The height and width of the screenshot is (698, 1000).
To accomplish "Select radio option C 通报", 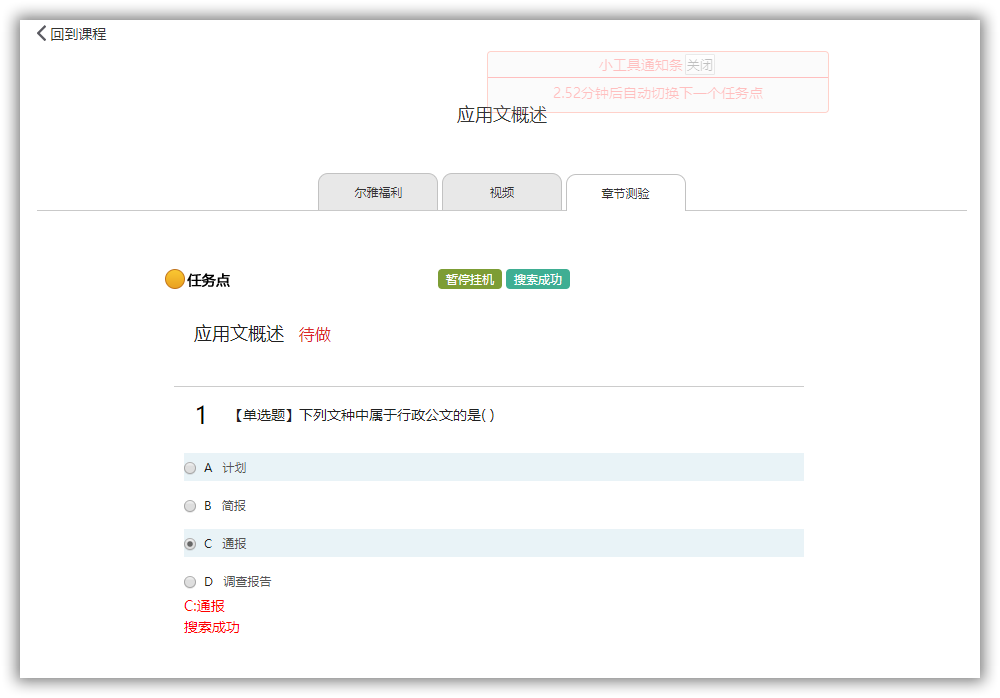I will pyautogui.click(x=190, y=544).
